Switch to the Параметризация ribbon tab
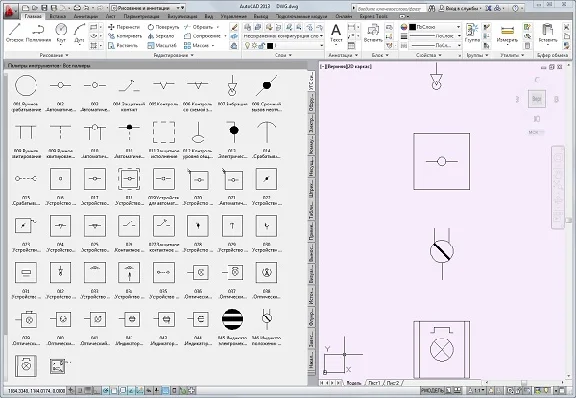Screen dimensions: 576x398 (x=141, y=16)
